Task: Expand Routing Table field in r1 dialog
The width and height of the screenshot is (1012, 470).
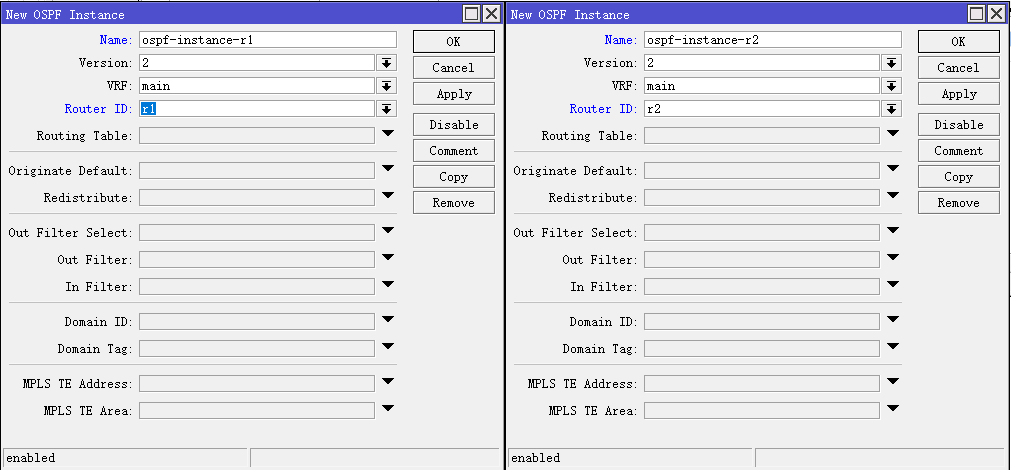Action: pyautogui.click(x=388, y=134)
